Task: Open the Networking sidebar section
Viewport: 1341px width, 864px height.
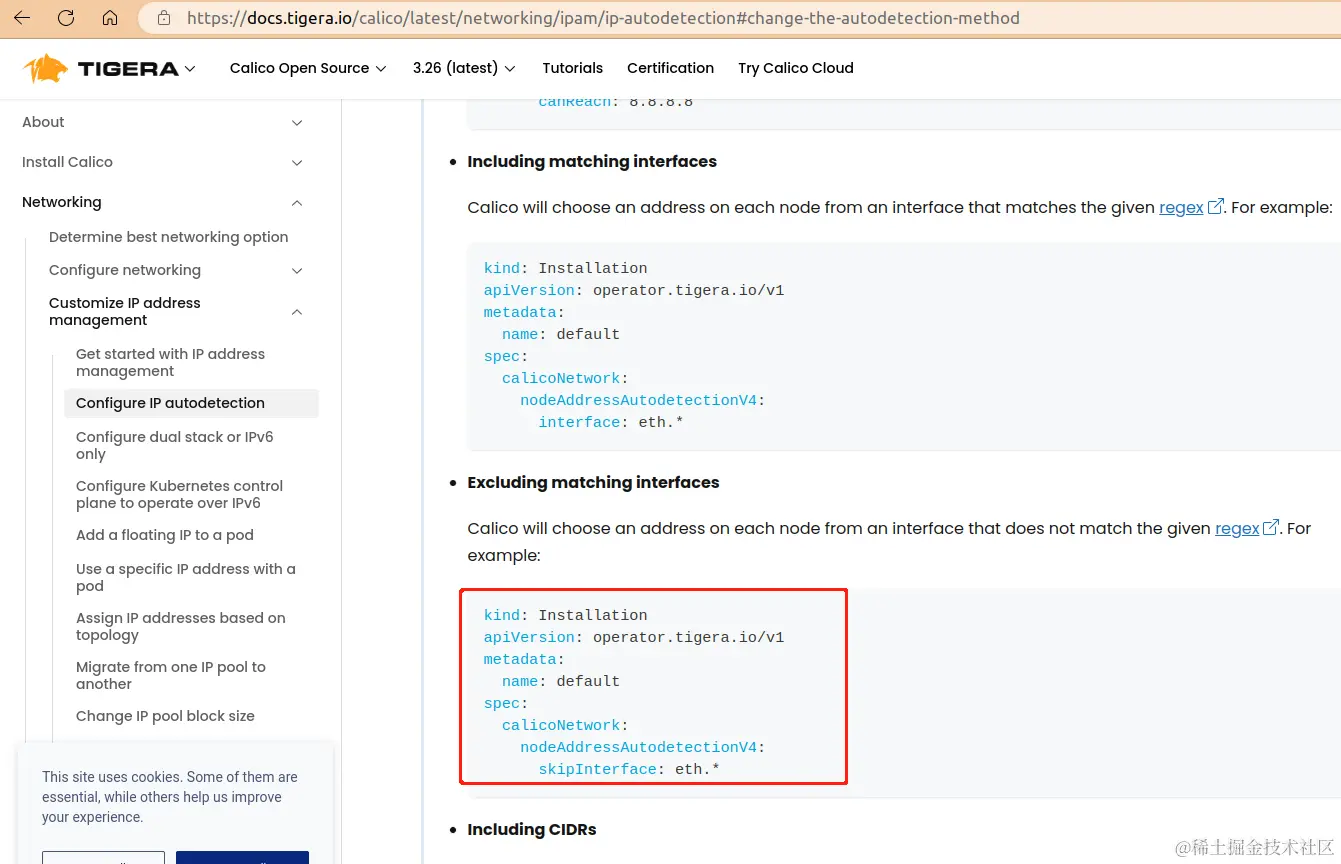Action: pos(62,202)
